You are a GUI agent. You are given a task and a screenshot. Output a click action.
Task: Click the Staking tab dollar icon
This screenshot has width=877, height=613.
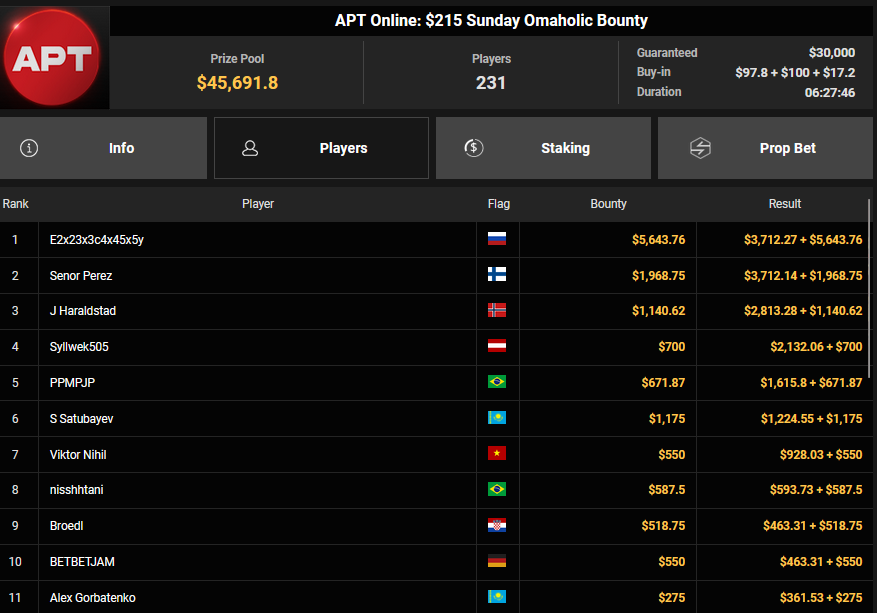click(474, 148)
